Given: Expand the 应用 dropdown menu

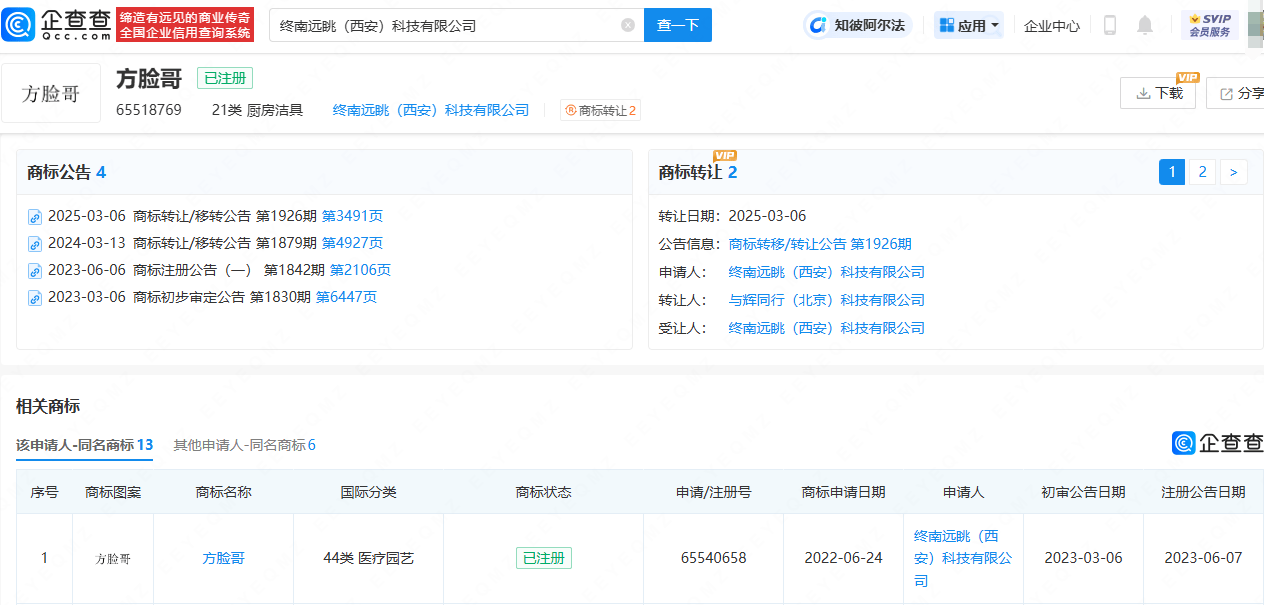Looking at the screenshot, I should [969, 25].
